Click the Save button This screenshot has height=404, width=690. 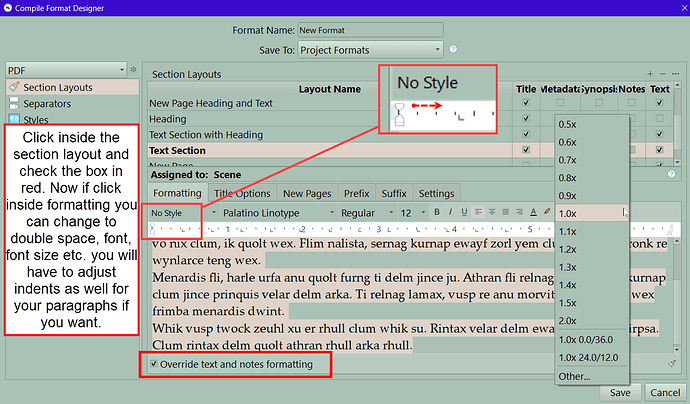[x=620, y=393]
